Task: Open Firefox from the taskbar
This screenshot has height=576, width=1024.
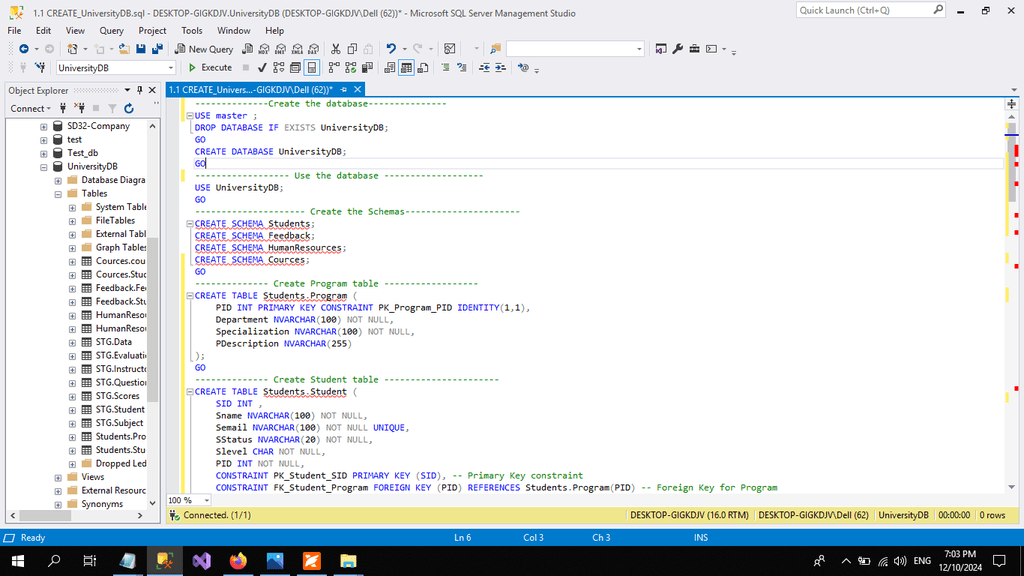Action: pyautogui.click(x=238, y=561)
